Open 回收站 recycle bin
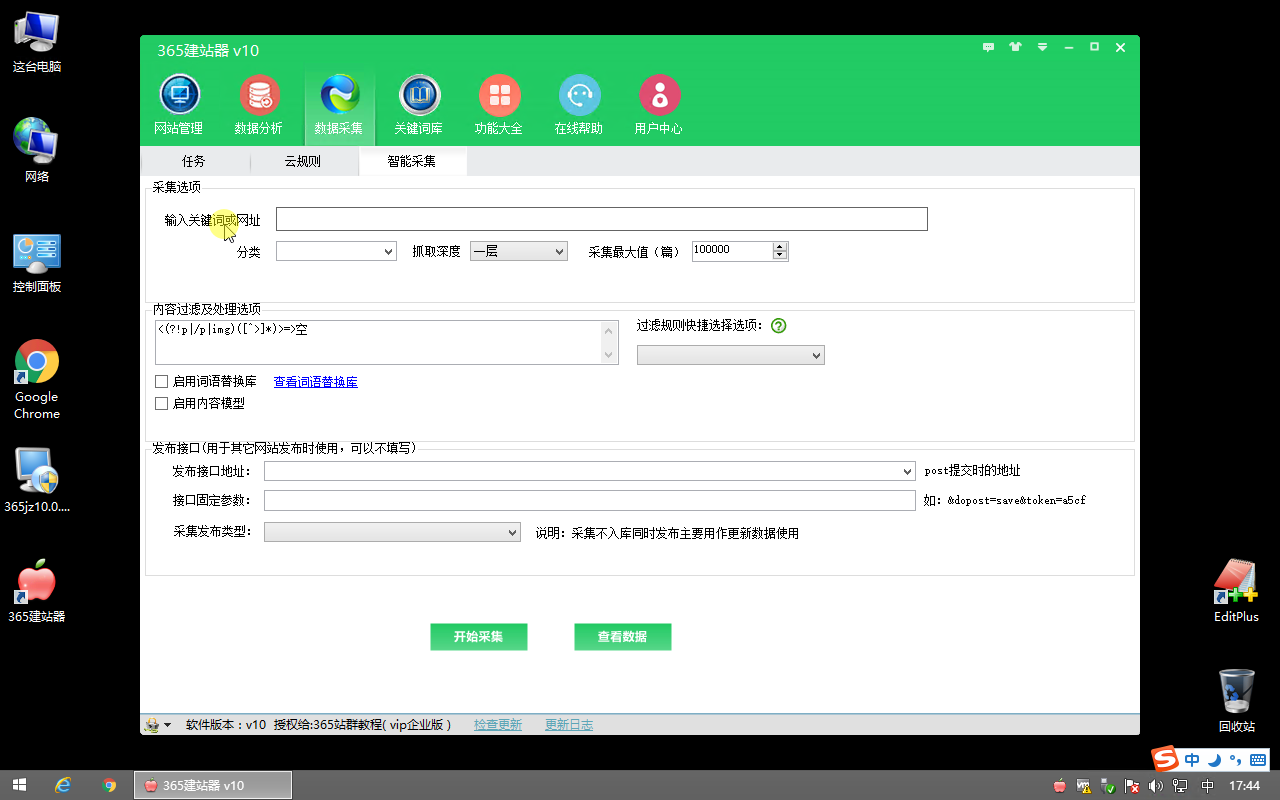The width and height of the screenshot is (1280, 800). pyautogui.click(x=1237, y=700)
